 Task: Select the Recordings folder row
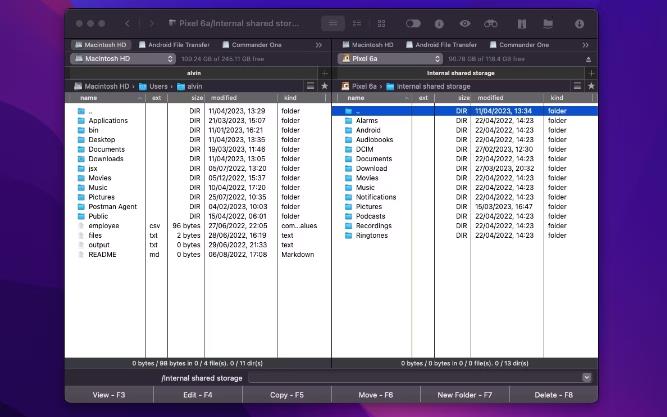click(465, 226)
